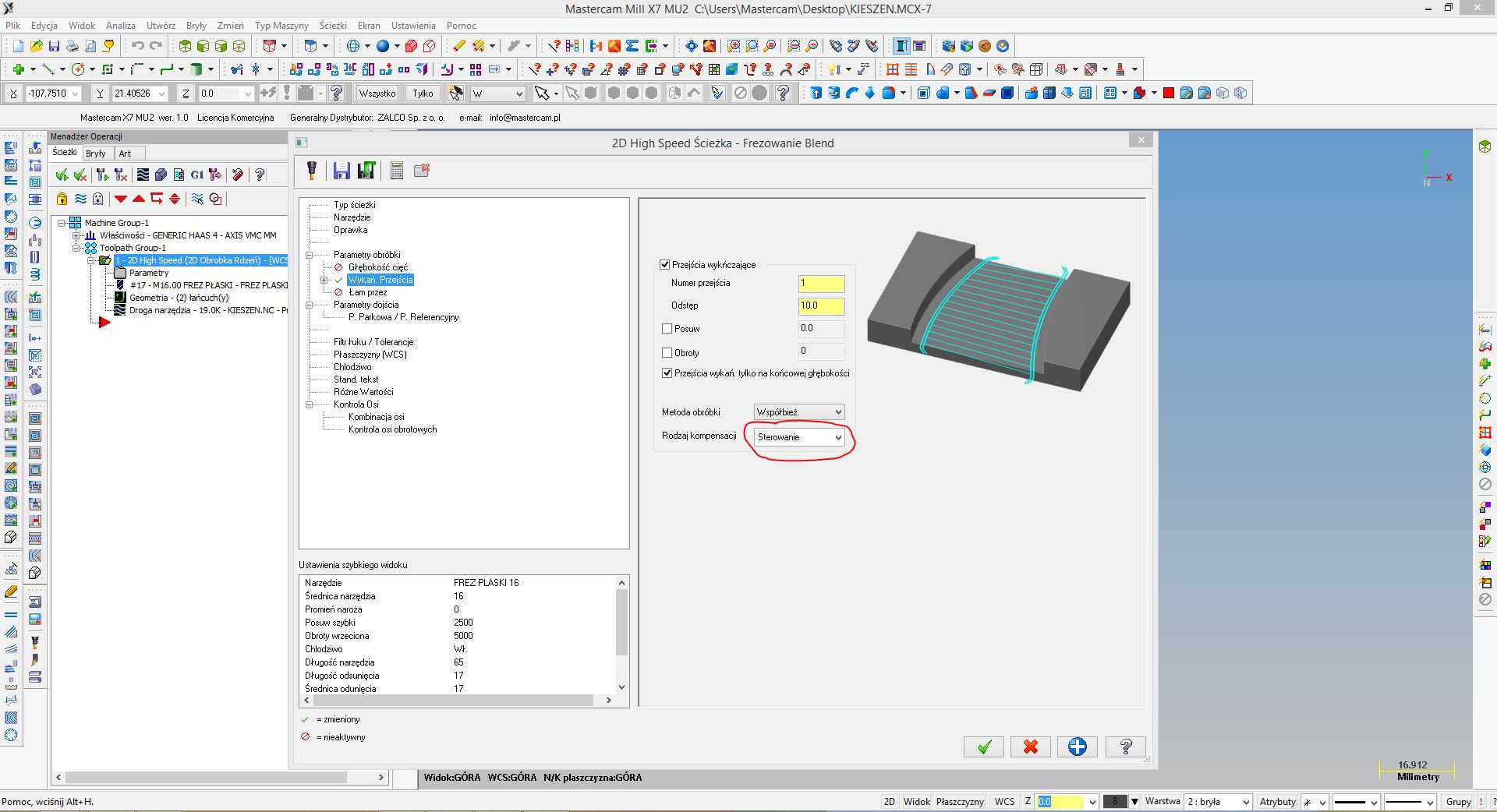Image resolution: width=1497 pixels, height=812 pixels.
Task: Click save parameters floppy icon in dialog
Action: pyautogui.click(x=342, y=170)
